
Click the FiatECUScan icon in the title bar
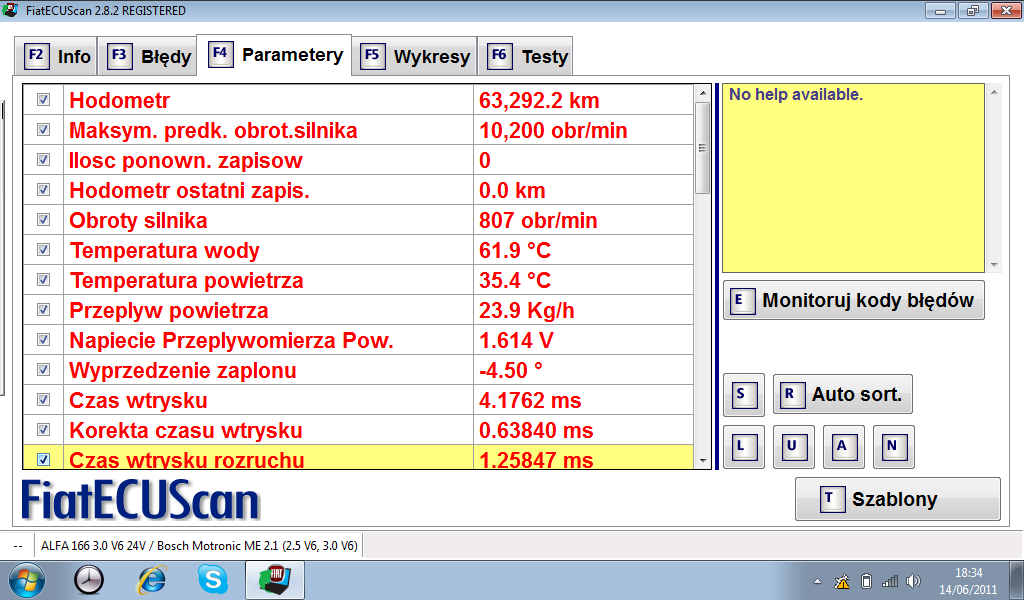[10, 10]
